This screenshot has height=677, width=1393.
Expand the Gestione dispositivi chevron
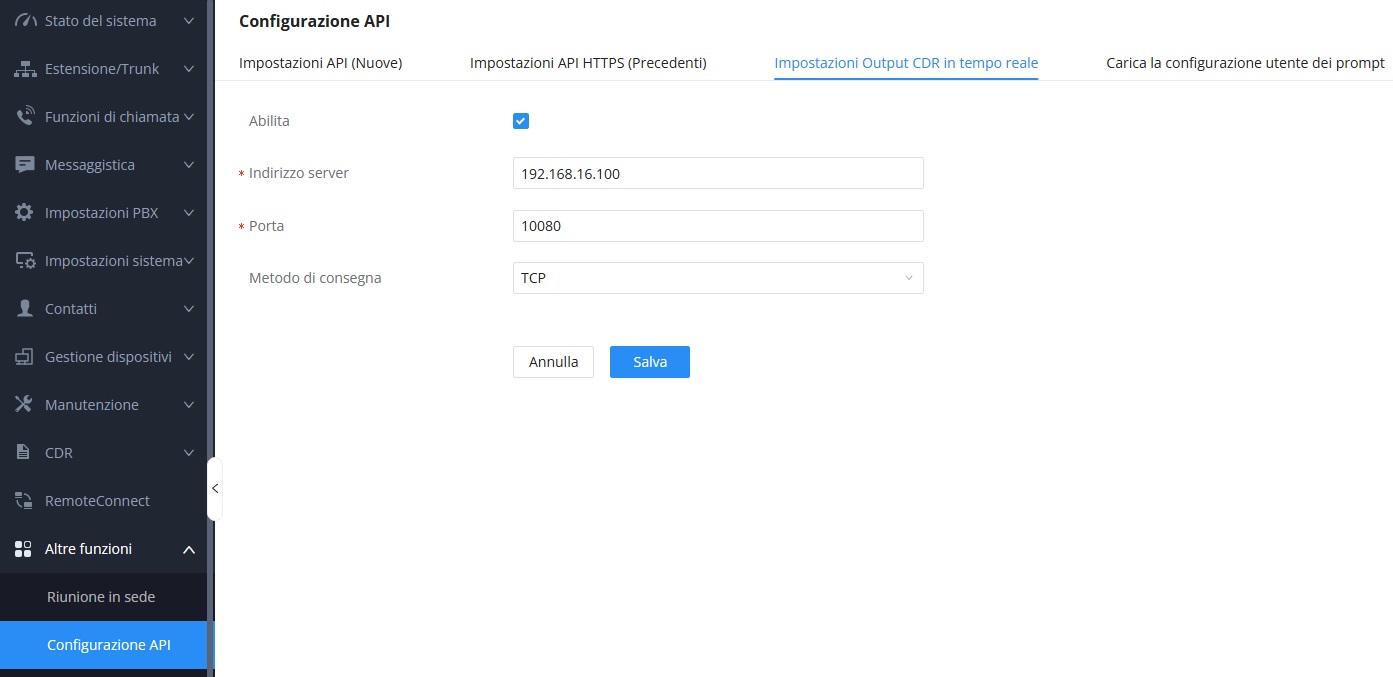[189, 357]
